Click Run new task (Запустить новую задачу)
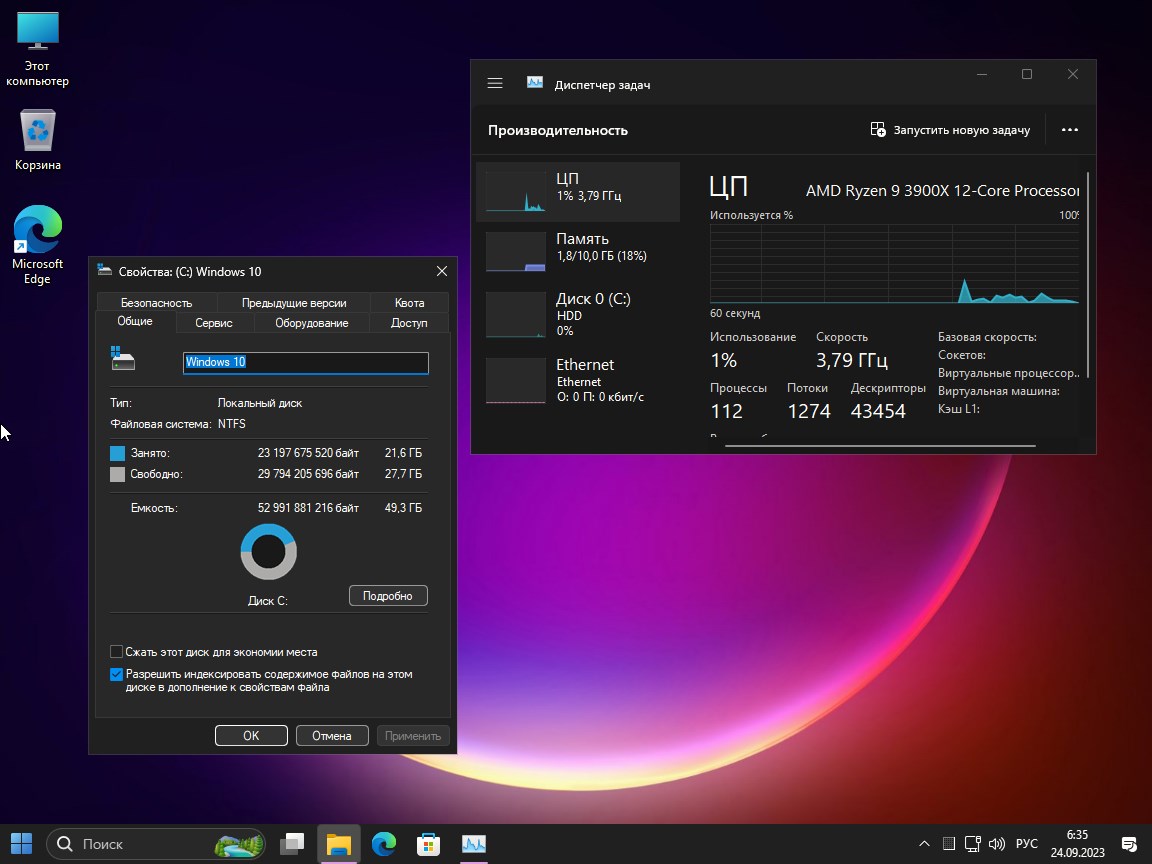Screen dimensions: 1152x864 (950, 130)
